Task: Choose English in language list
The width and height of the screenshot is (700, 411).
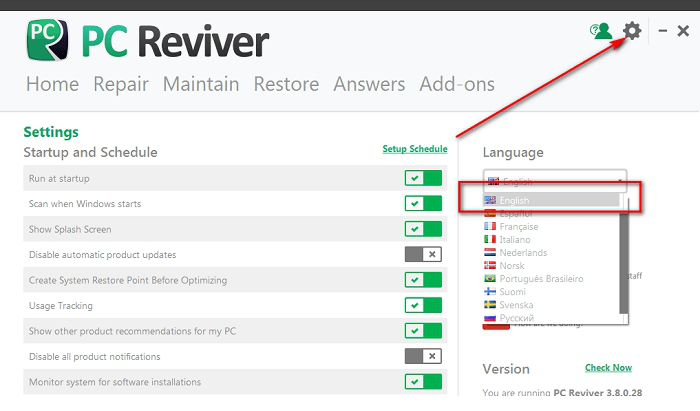Action: [551, 200]
